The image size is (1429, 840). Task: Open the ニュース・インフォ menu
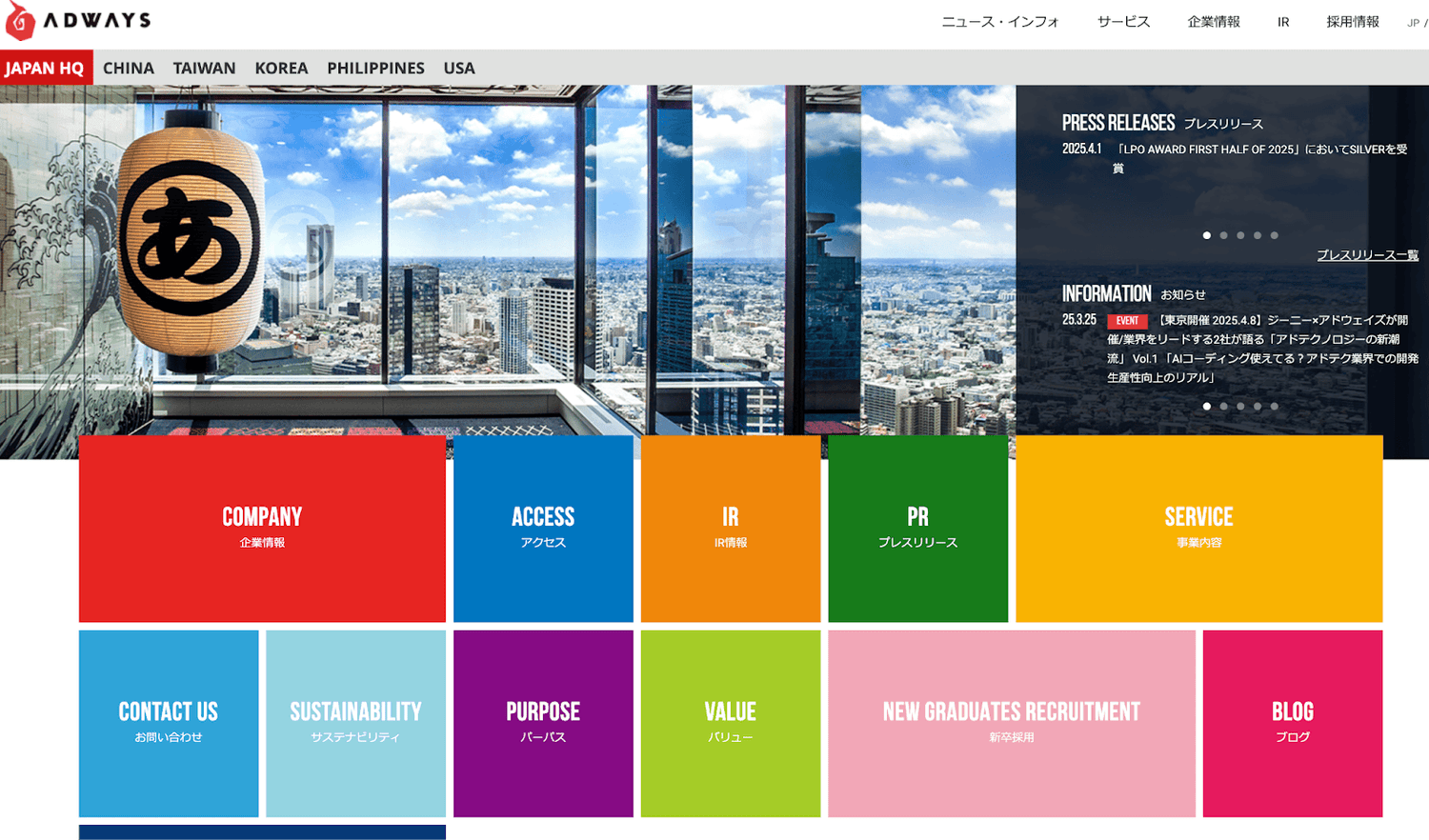[x=999, y=22]
